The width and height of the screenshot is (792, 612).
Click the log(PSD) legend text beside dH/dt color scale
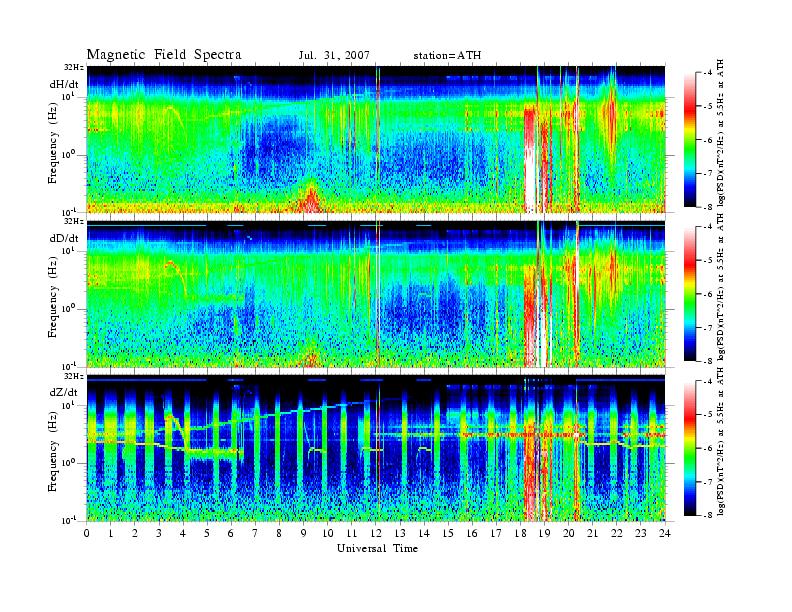(x=721, y=133)
